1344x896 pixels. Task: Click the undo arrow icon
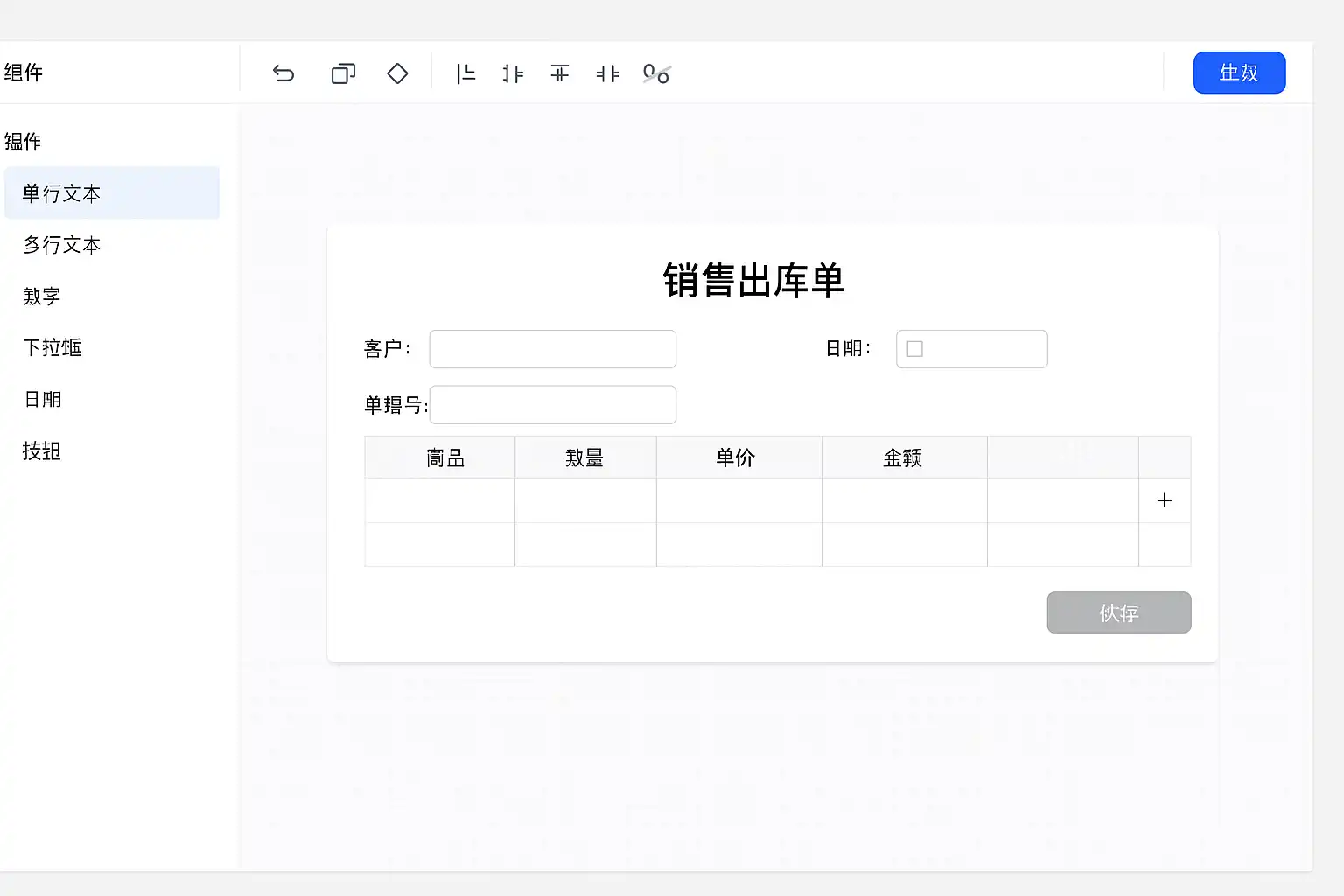pos(283,73)
